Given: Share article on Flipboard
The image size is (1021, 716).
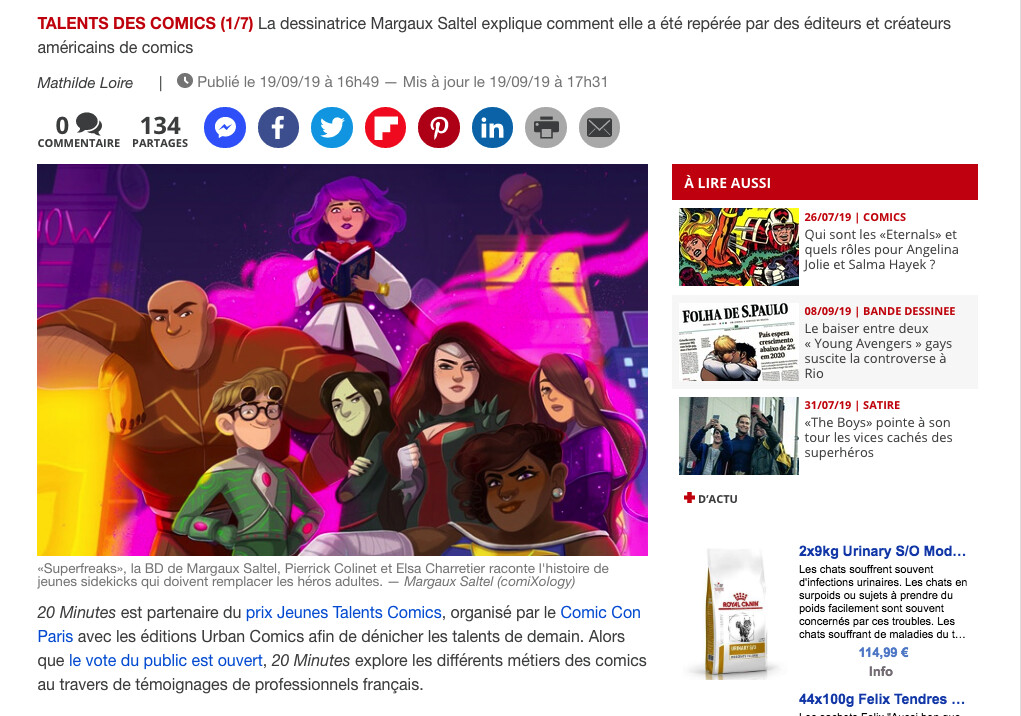Looking at the screenshot, I should pyautogui.click(x=385, y=127).
